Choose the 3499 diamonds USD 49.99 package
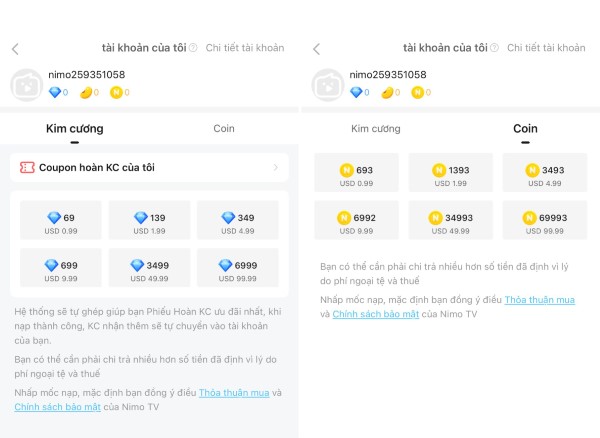Screen dimensions: 600x438 click(x=150, y=270)
